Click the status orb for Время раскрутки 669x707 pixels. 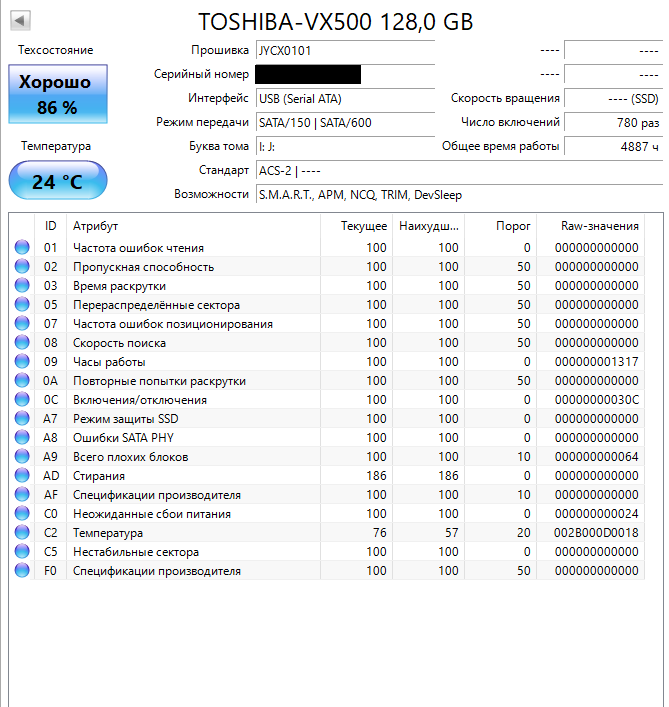22,285
